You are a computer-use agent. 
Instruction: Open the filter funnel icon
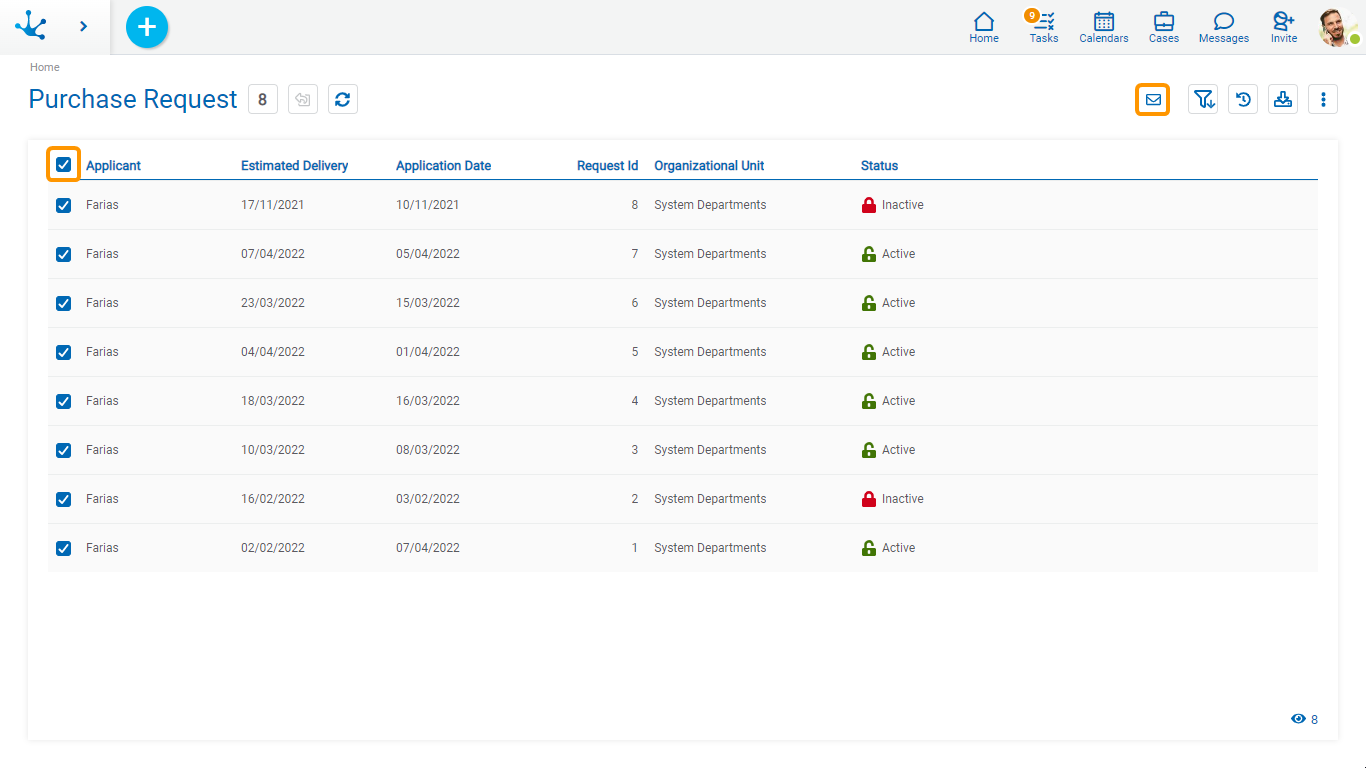coord(1203,99)
